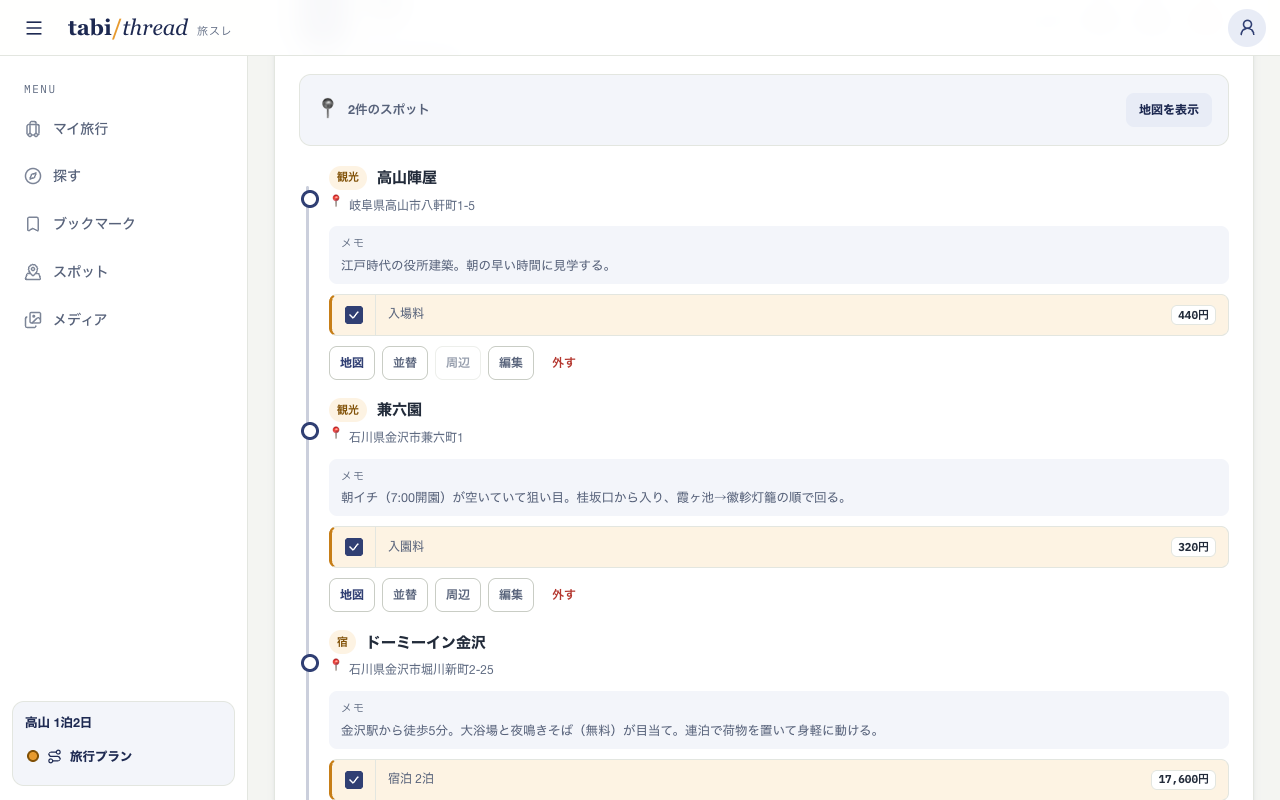Viewport: 1280px width, 800px height.
Task: Click the red pin beside 岐阜県高山市八軒町1-5
Action: pos(336,201)
